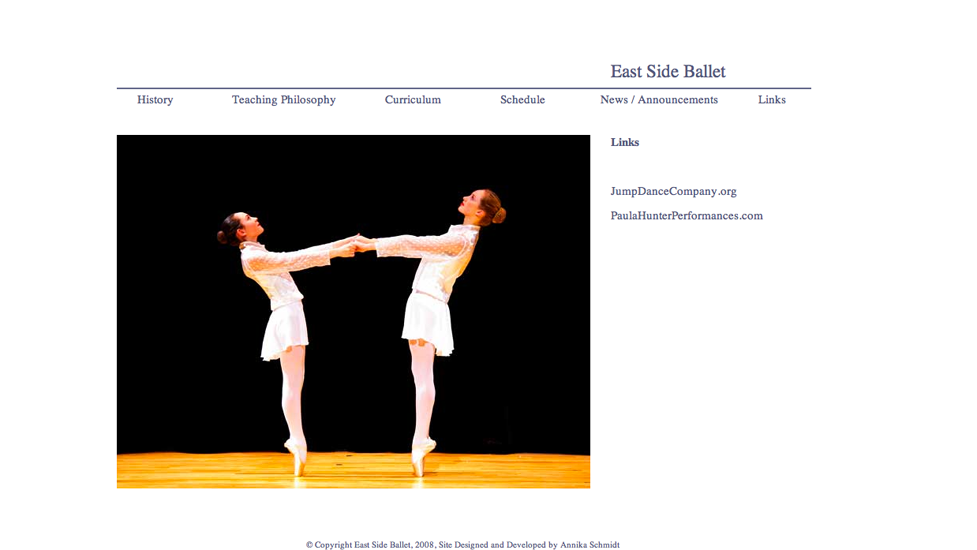The image size is (977, 550).
Task: Open the PaulaHunterPerformances.com link
Action: coord(686,216)
